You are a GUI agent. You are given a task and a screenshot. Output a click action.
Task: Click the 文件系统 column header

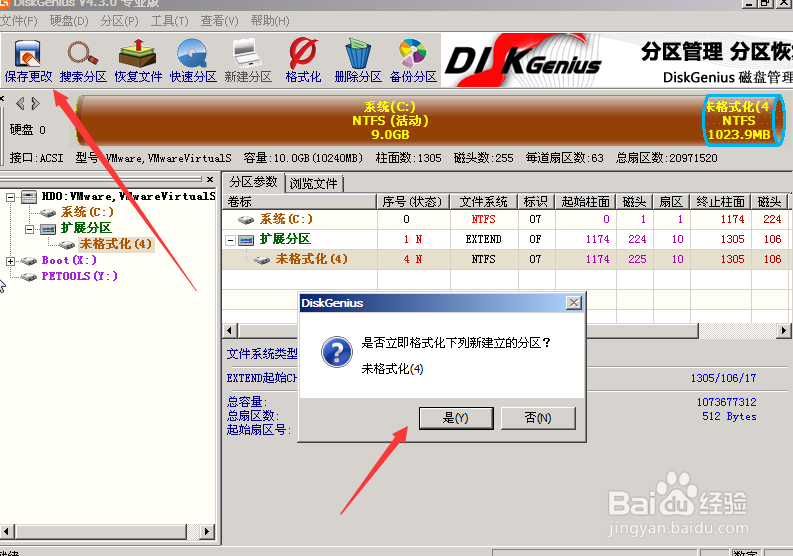click(483, 202)
